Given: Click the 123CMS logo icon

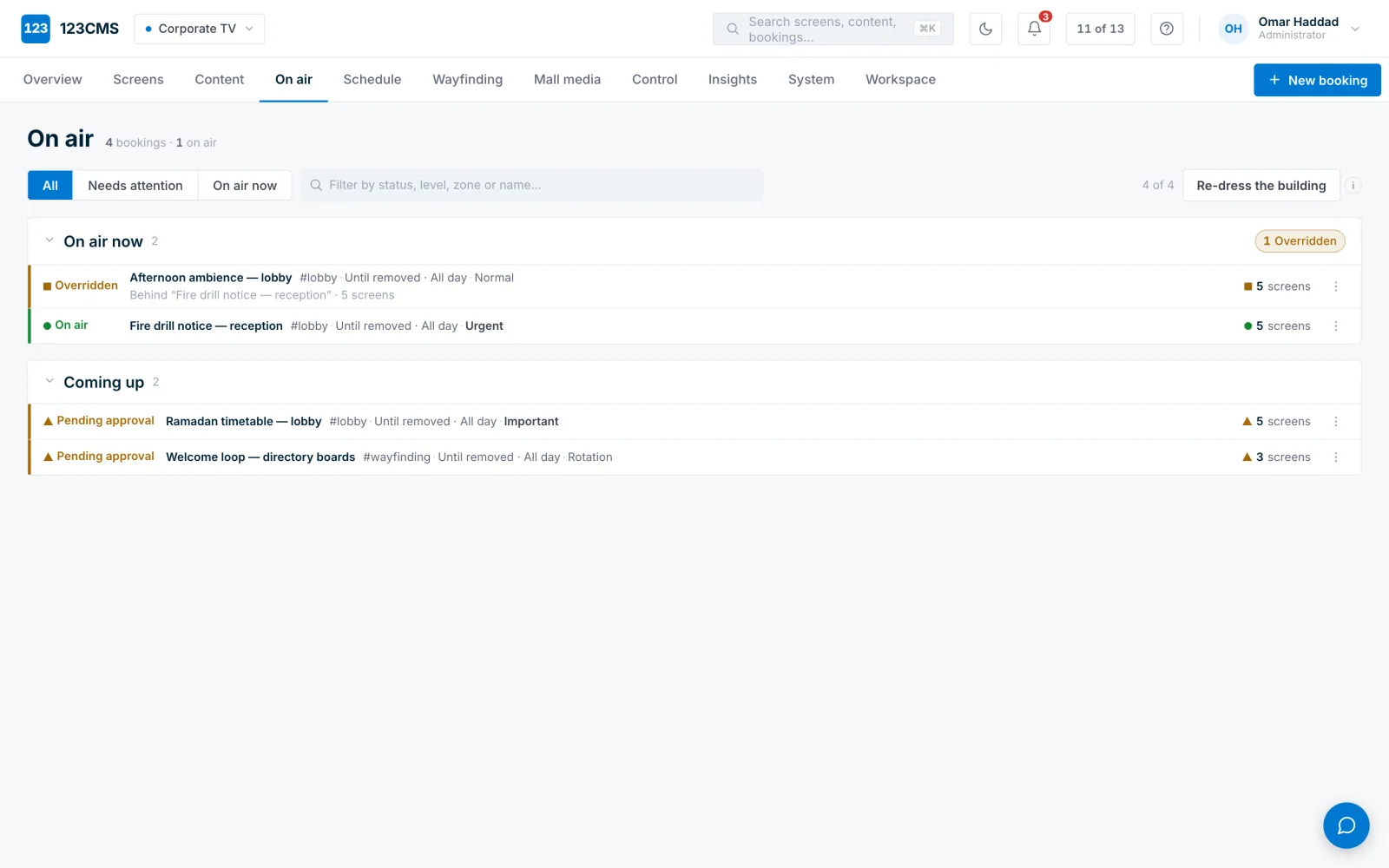Looking at the screenshot, I should [36, 29].
